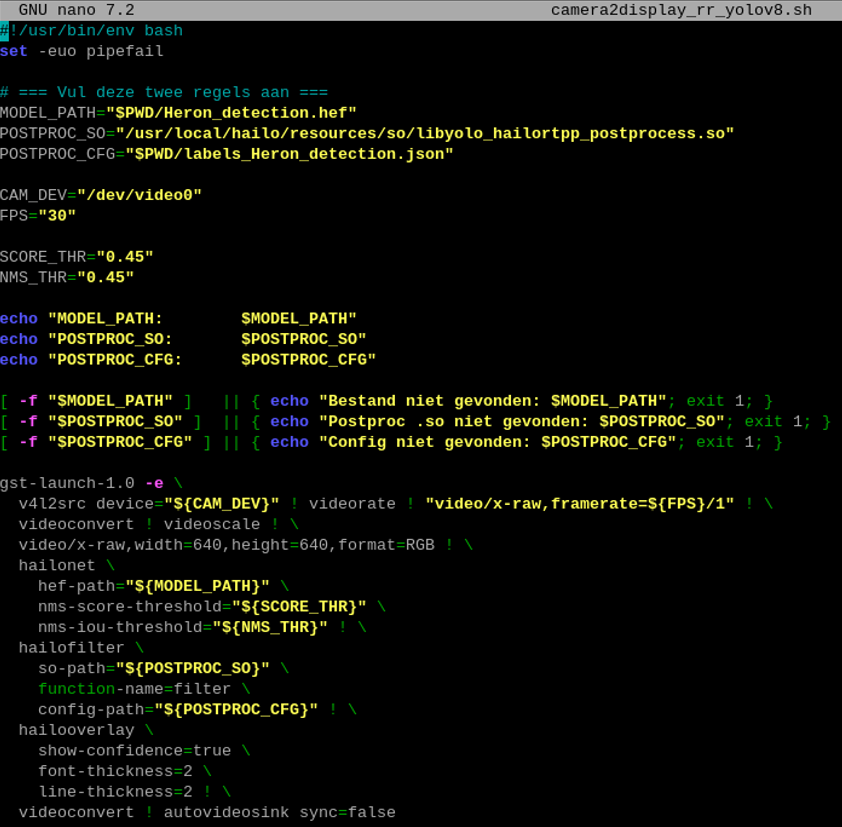Click the NMS_THR "0.45" value
This screenshot has height=827, width=842.
click(x=110, y=277)
